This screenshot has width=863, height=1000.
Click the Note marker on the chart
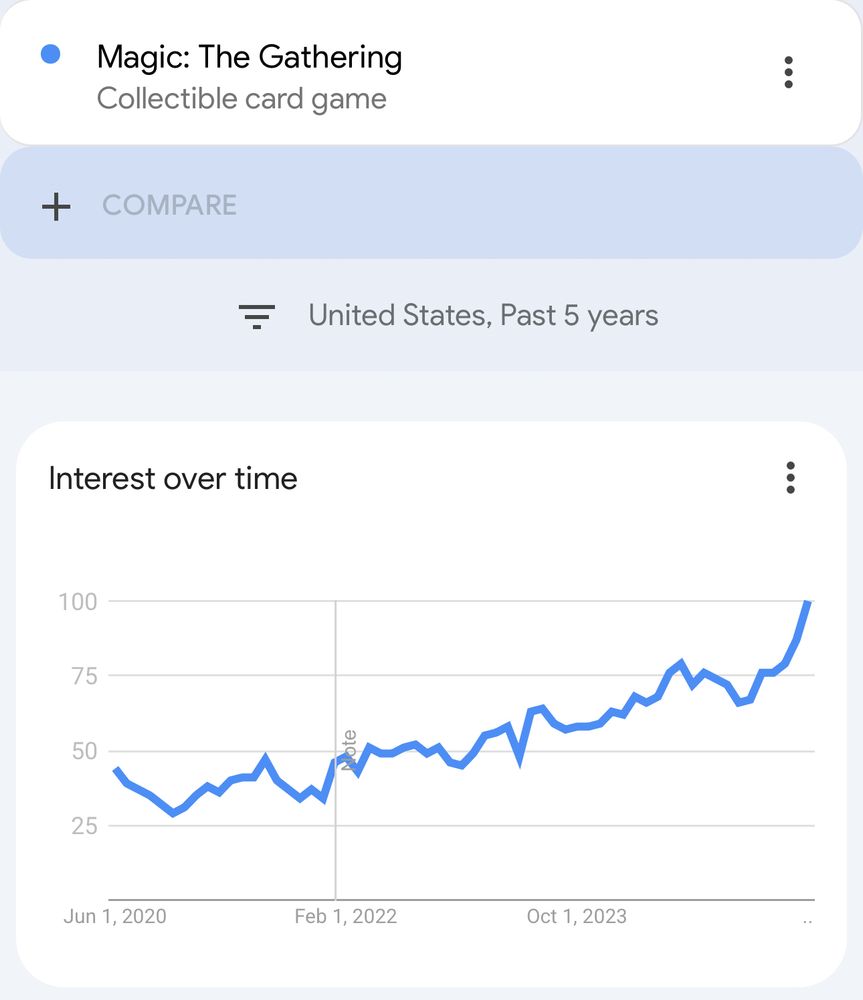[349, 751]
